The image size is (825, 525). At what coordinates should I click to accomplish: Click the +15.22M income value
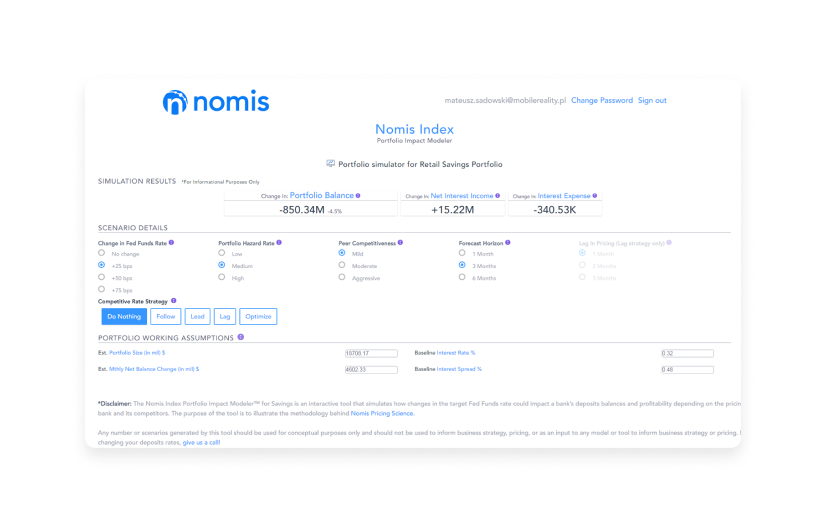click(x=452, y=210)
